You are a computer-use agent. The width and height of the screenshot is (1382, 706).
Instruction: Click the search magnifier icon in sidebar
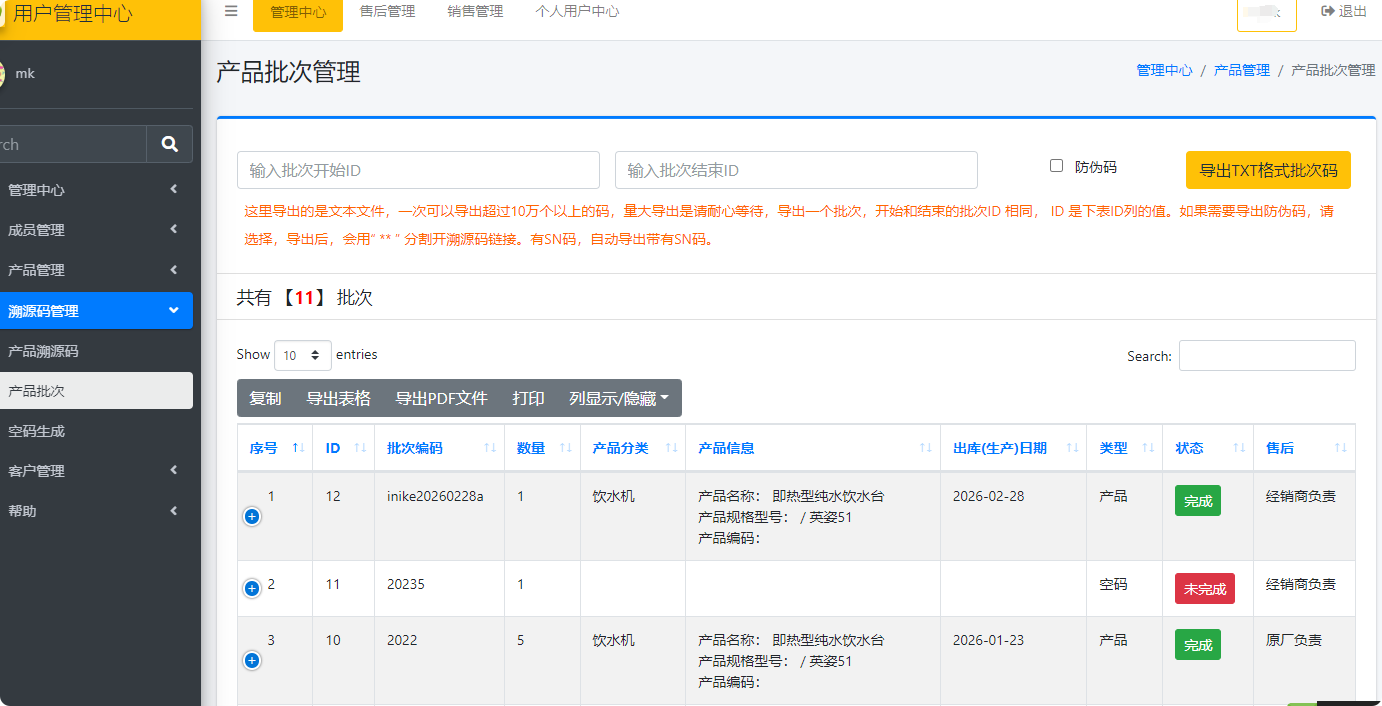170,144
